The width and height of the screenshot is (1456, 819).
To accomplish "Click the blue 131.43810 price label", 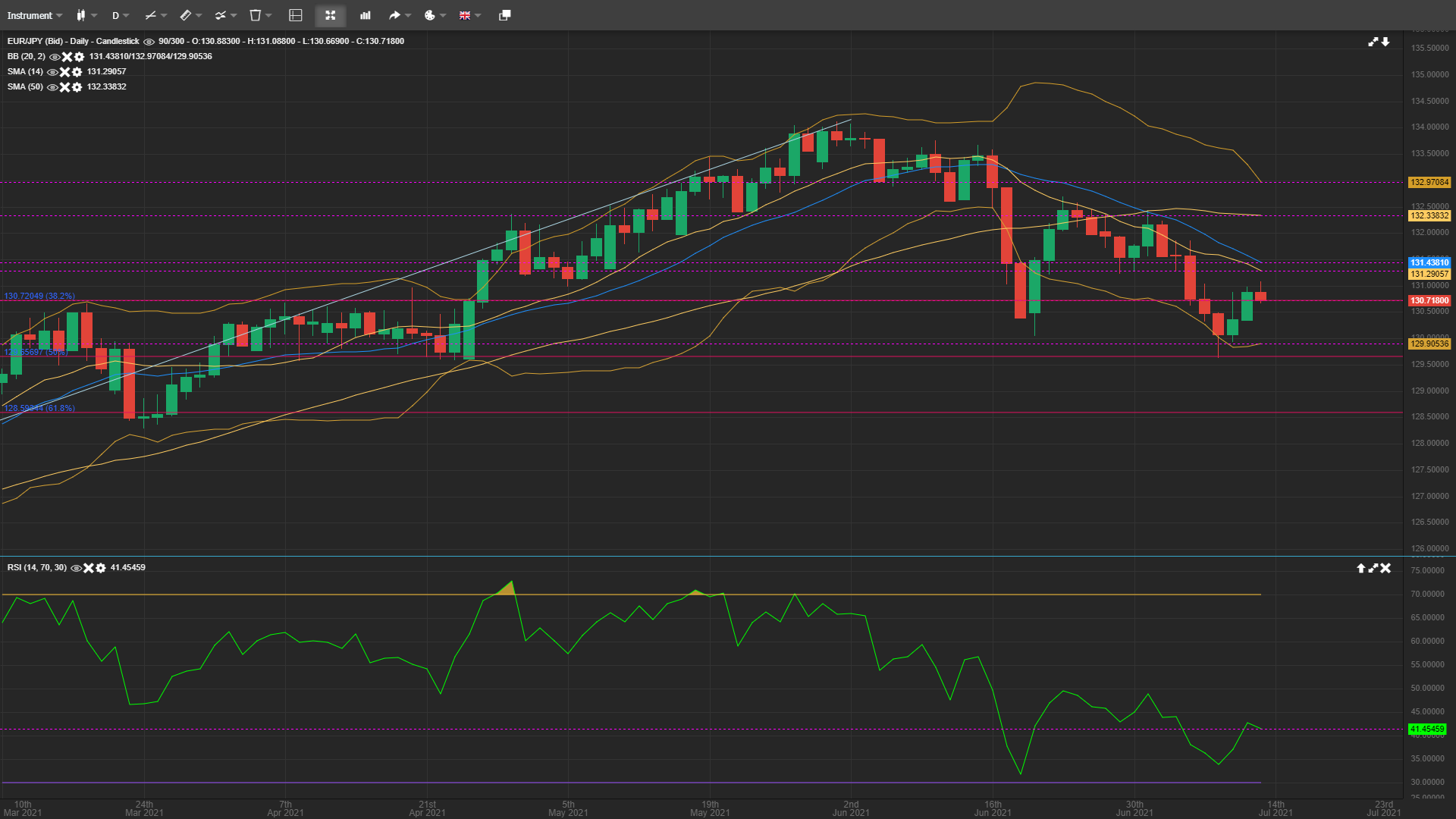I will tap(1429, 262).
